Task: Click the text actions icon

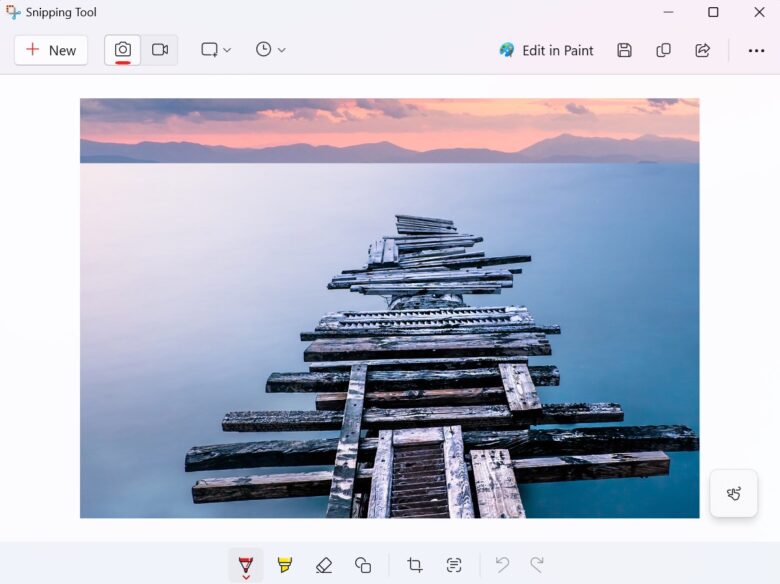Action: click(x=454, y=565)
